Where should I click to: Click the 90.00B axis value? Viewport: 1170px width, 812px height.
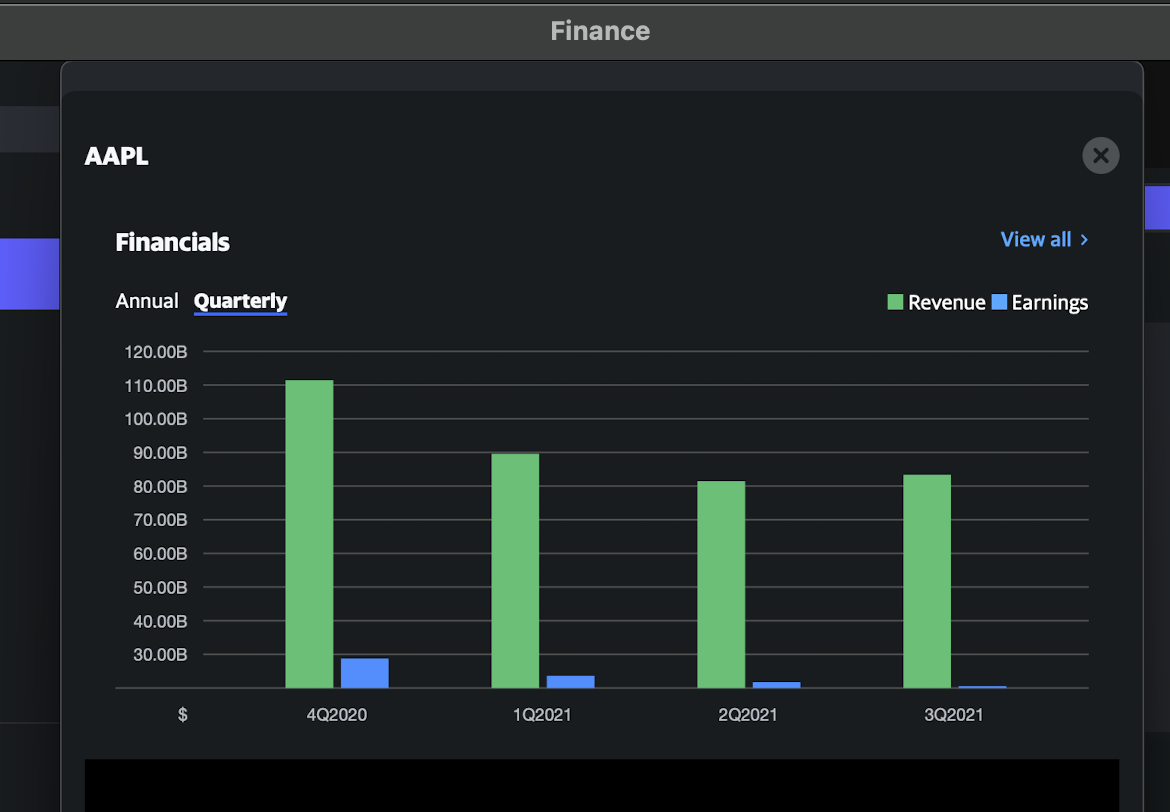point(160,453)
